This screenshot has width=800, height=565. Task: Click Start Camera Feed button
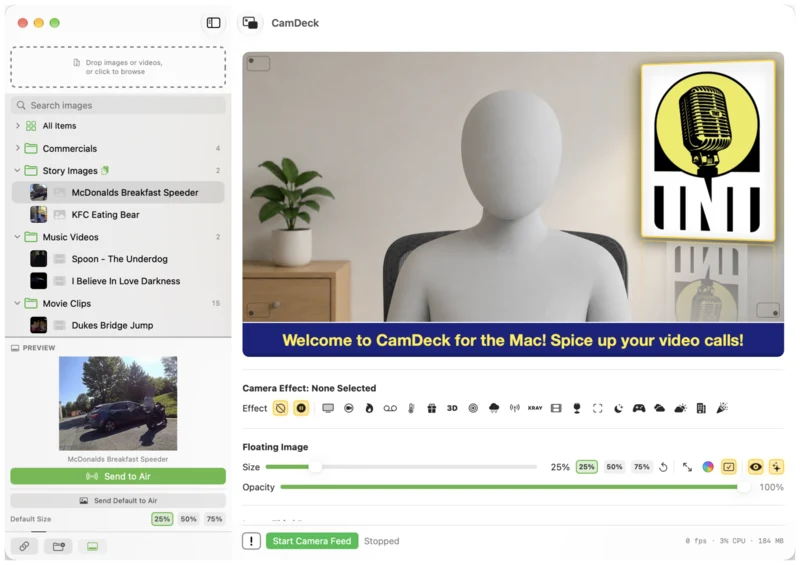[312, 541]
